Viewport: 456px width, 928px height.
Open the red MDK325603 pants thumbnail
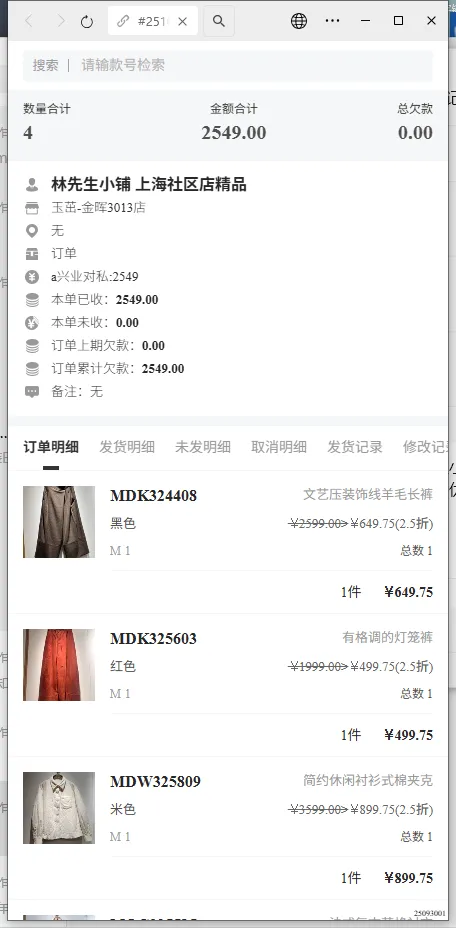pos(59,665)
